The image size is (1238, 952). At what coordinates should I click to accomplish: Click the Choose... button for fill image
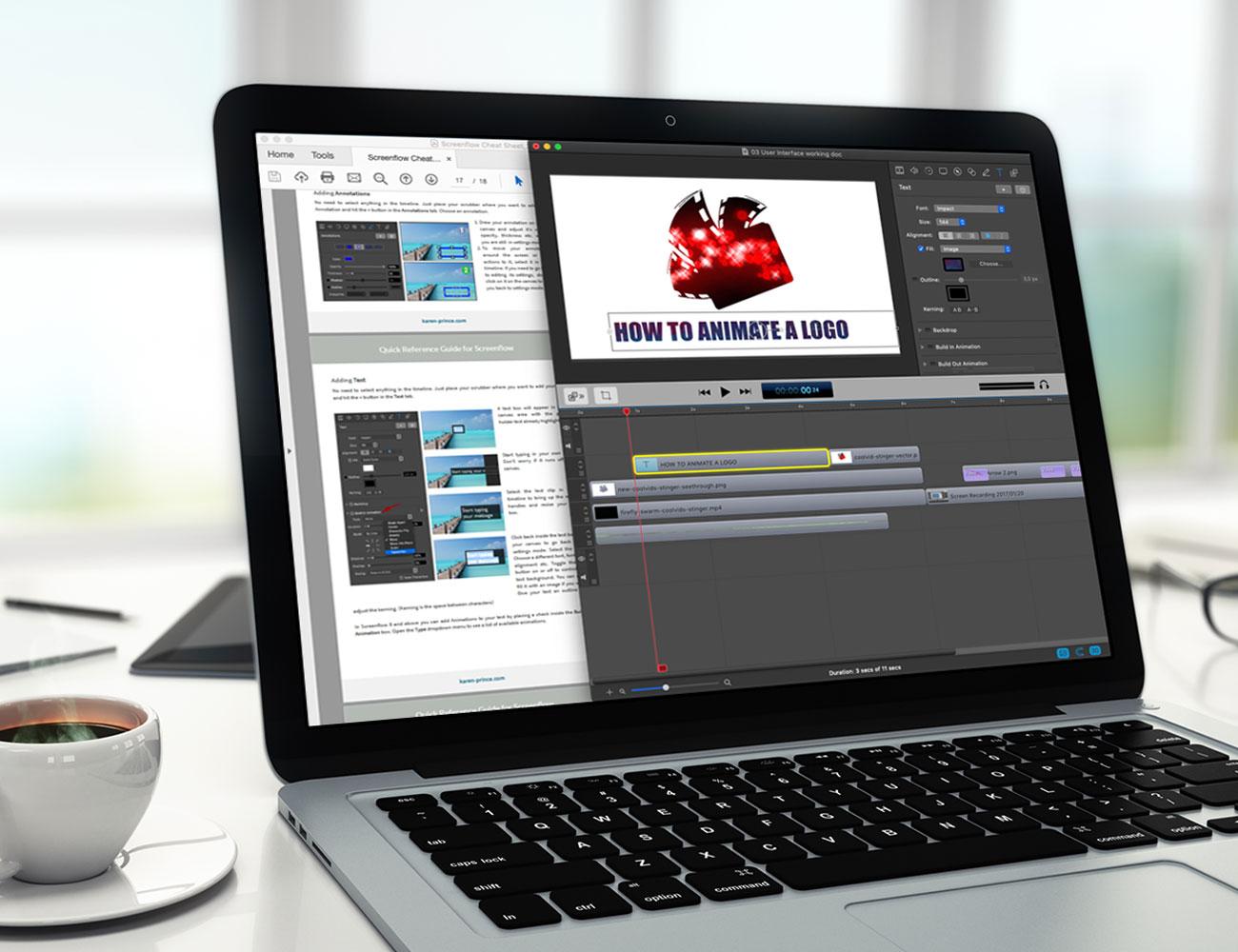point(990,264)
